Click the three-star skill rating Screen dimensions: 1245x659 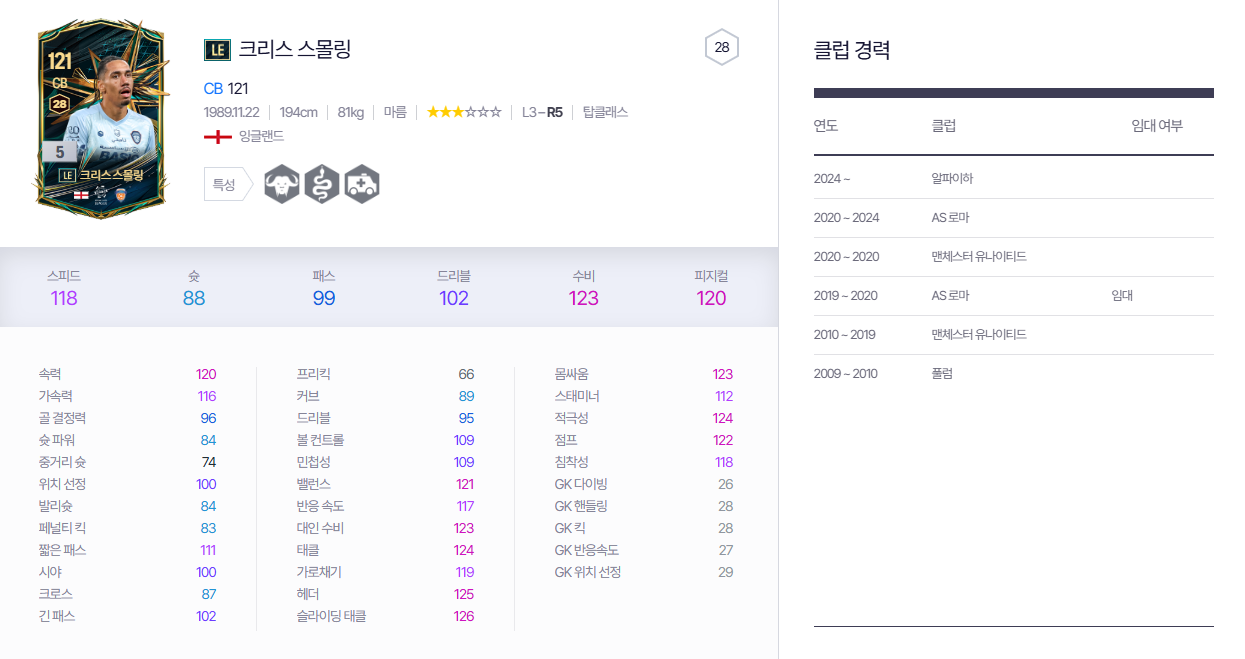click(464, 112)
